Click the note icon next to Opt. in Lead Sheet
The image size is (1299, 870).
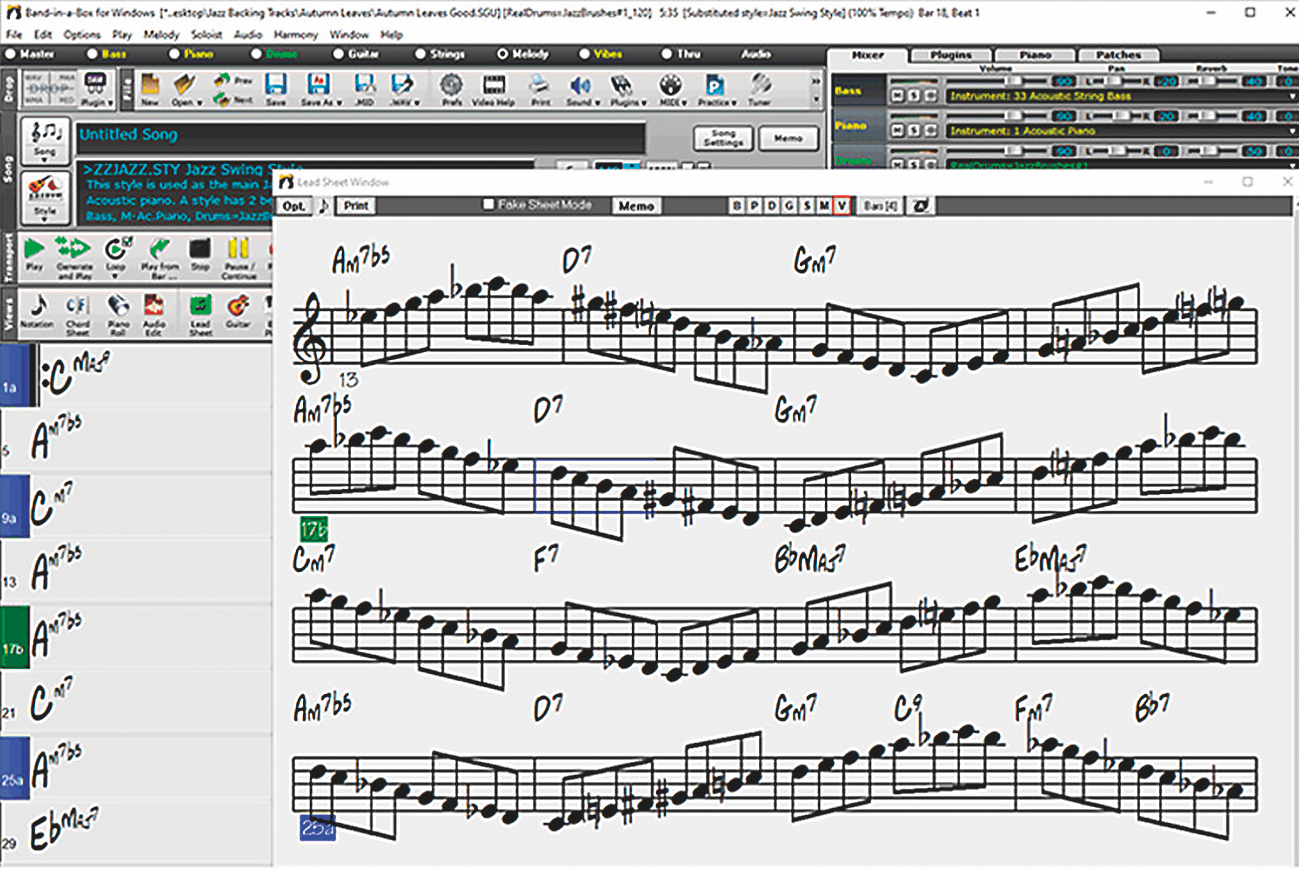(x=322, y=206)
